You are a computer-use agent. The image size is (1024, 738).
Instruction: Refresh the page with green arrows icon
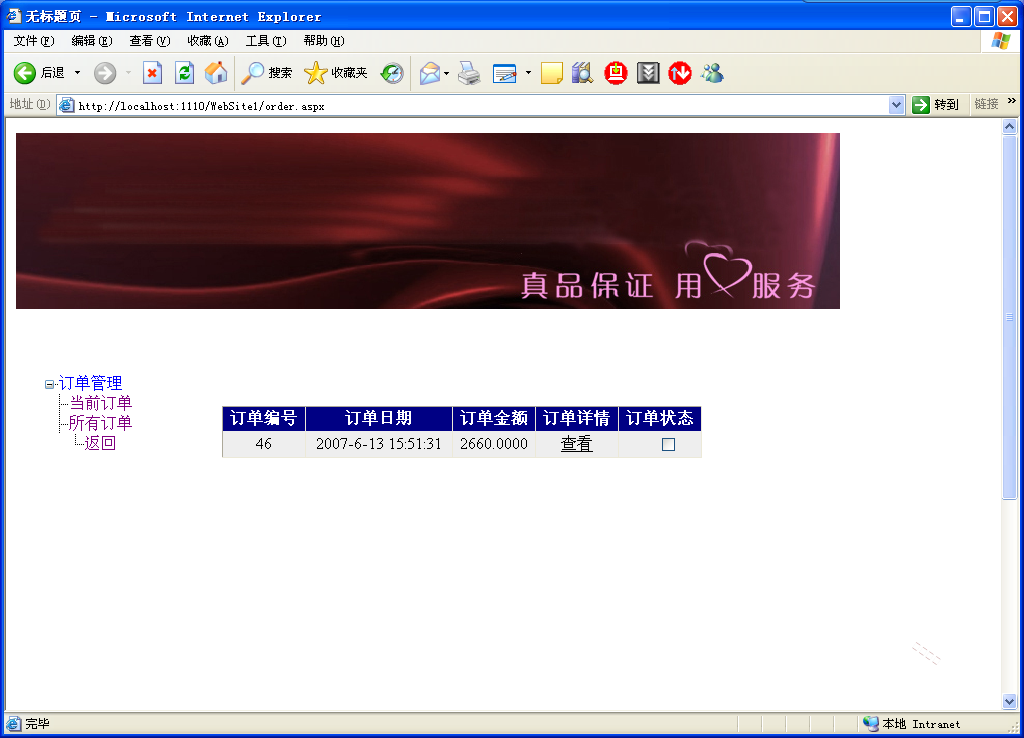click(185, 72)
